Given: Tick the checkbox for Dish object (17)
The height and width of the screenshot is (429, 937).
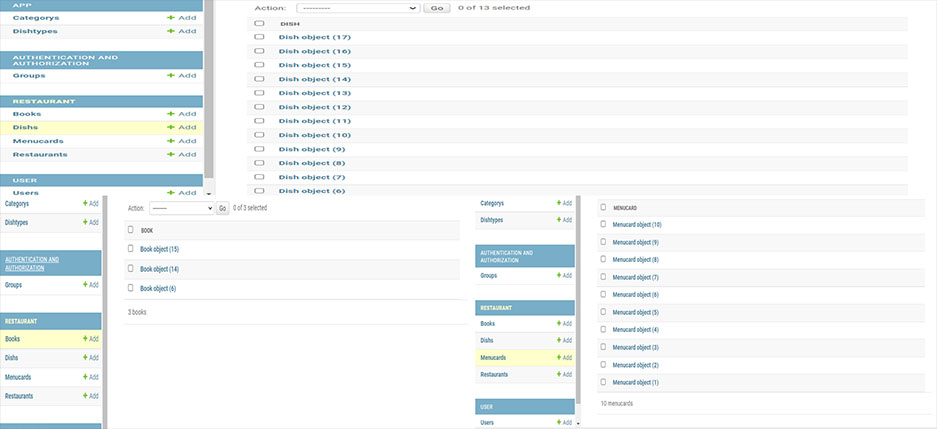Looking at the screenshot, I should tap(259, 37).
